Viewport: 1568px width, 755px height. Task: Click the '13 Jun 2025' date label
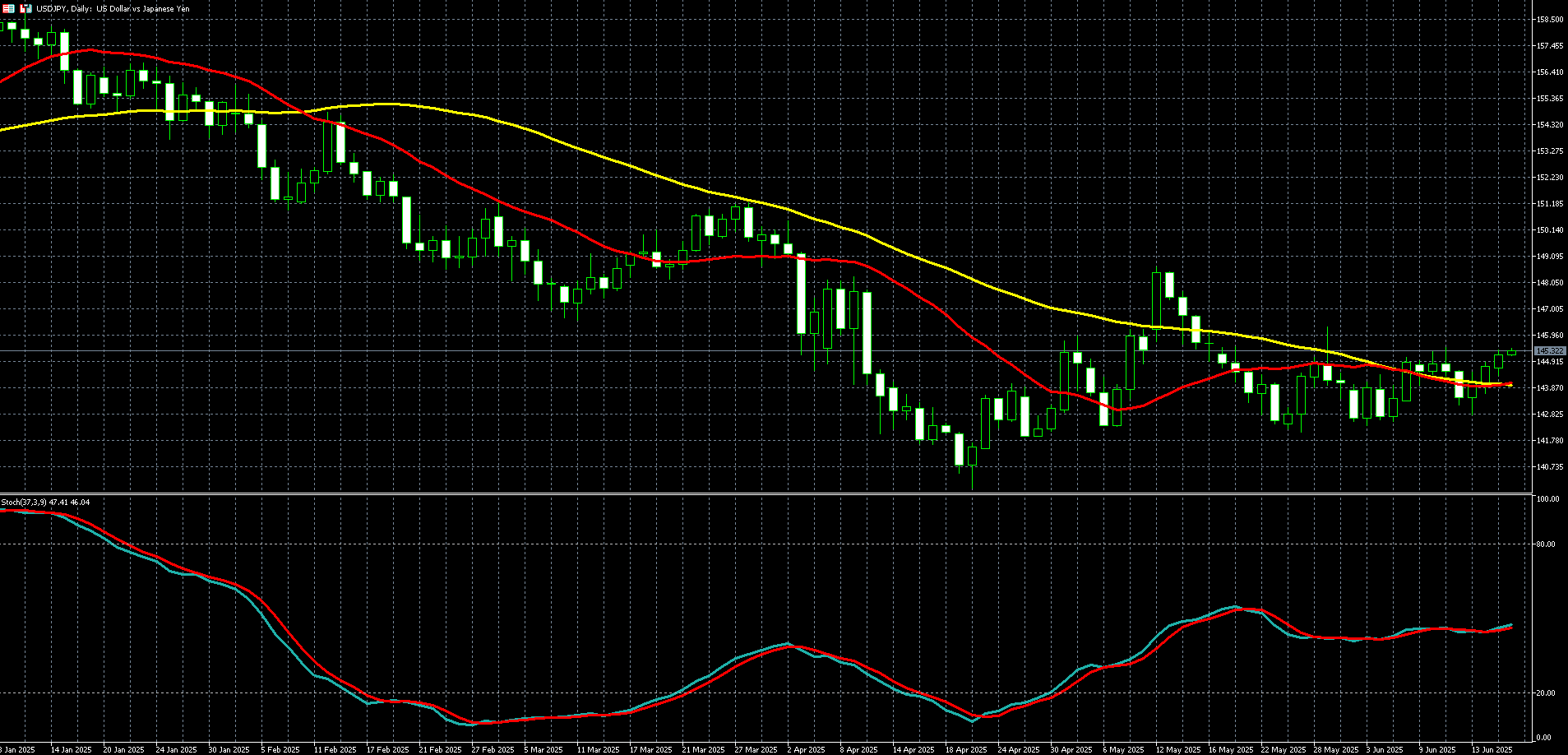point(1492,750)
